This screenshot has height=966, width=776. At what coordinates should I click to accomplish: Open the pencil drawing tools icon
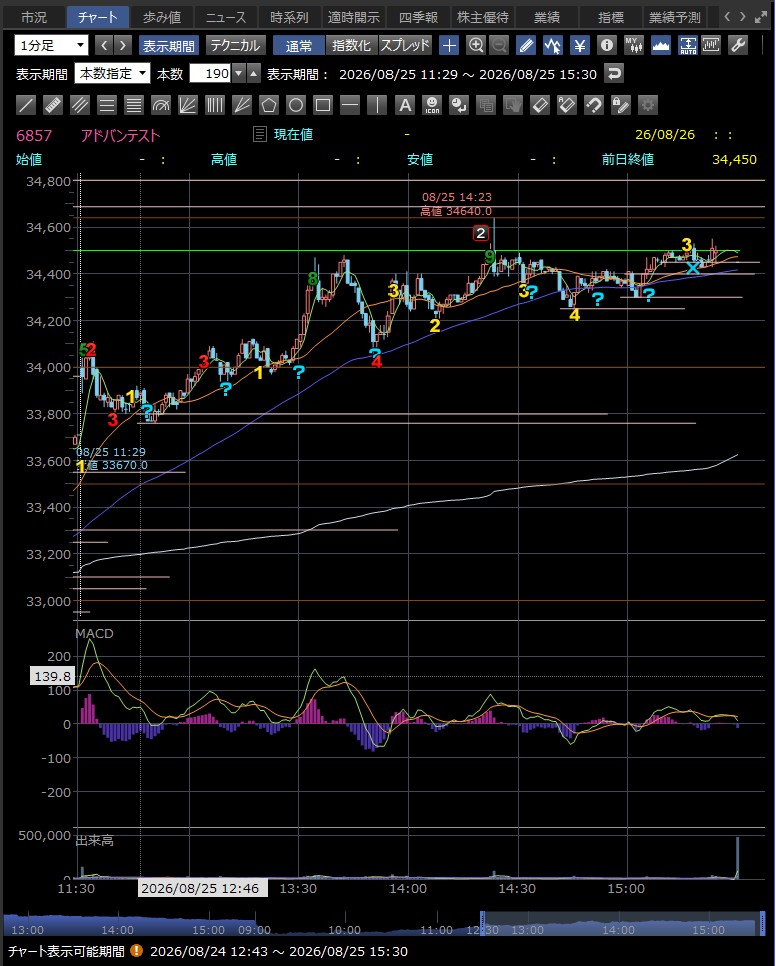point(526,46)
